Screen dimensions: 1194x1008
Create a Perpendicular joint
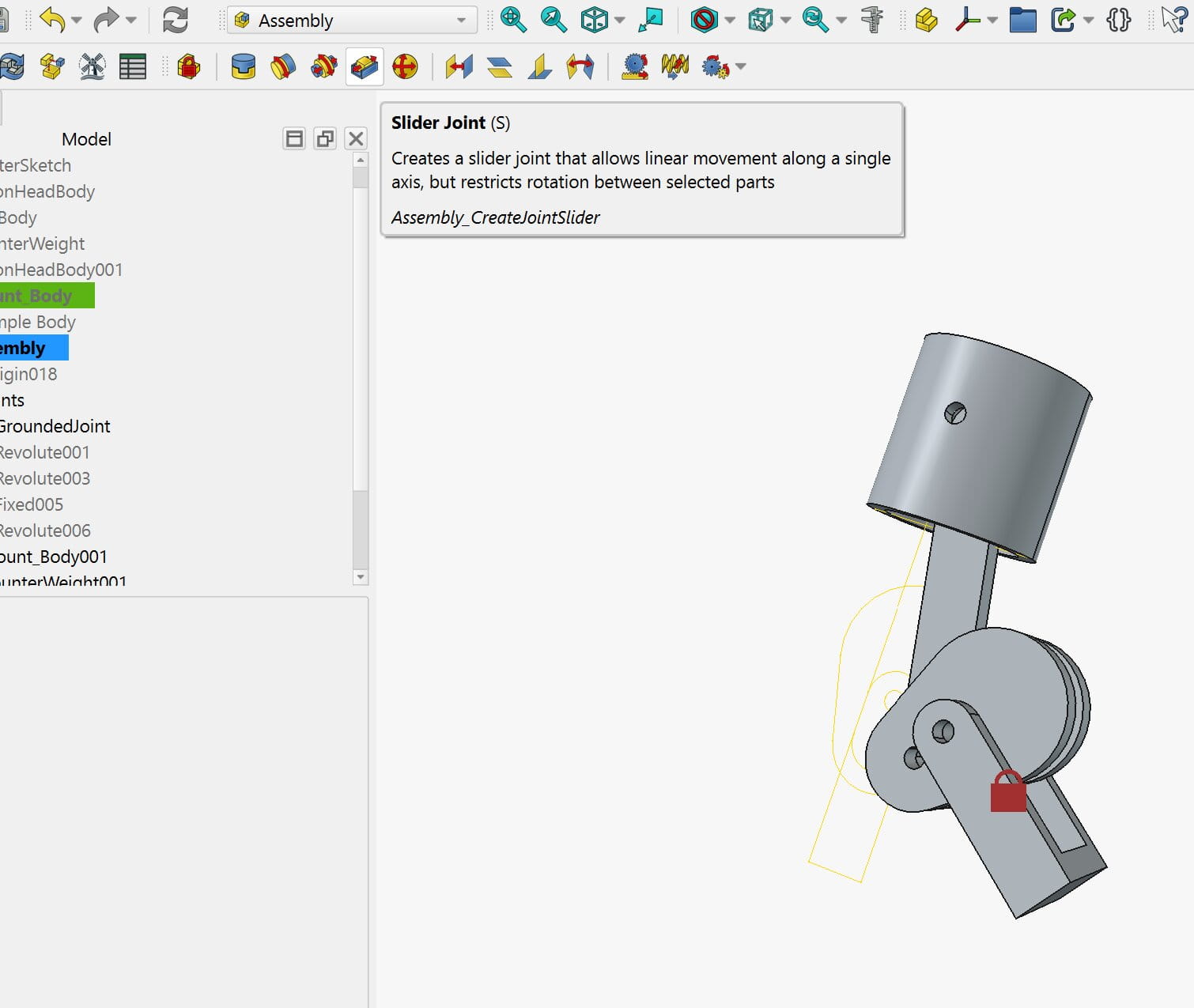[539, 67]
